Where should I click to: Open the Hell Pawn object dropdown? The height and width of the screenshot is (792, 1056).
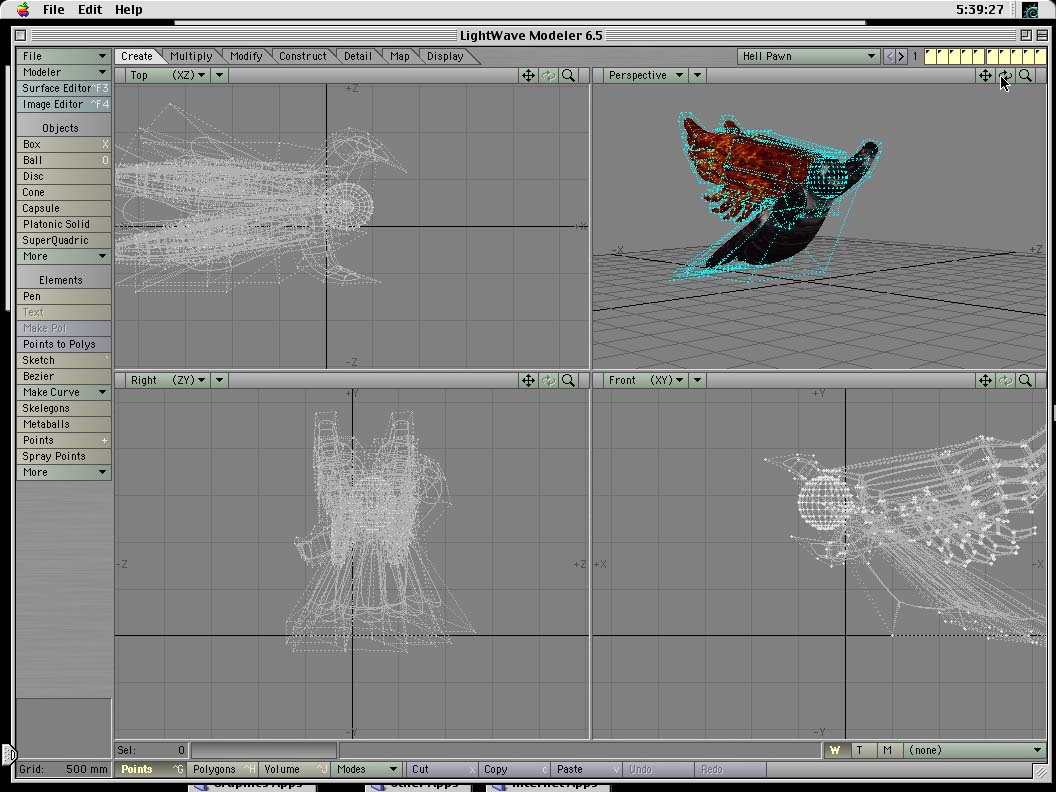pos(808,57)
